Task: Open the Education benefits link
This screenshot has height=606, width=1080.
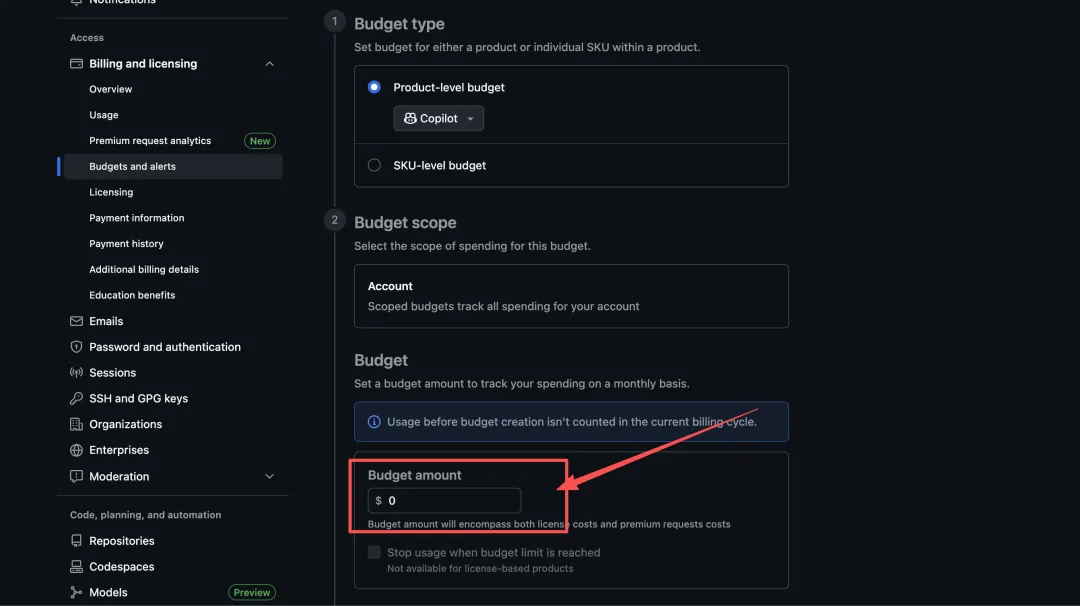Action: coord(132,295)
